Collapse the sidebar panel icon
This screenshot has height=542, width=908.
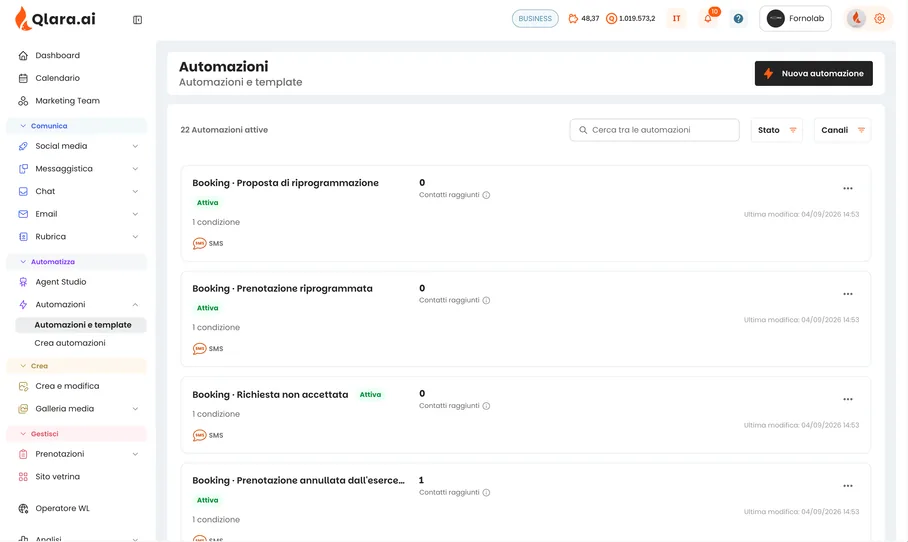pyautogui.click(x=137, y=20)
